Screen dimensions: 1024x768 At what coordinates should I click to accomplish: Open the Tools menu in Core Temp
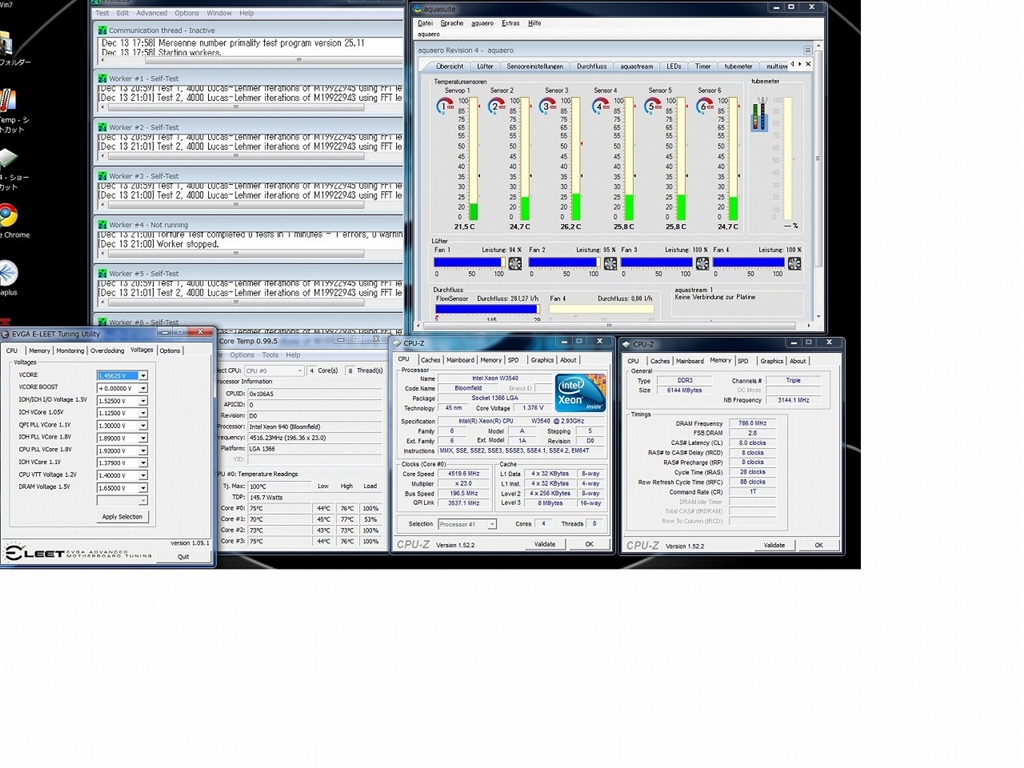point(270,355)
